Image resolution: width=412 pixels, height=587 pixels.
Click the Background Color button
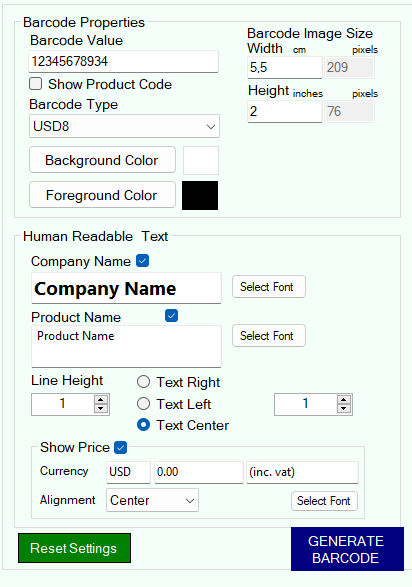coord(103,160)
